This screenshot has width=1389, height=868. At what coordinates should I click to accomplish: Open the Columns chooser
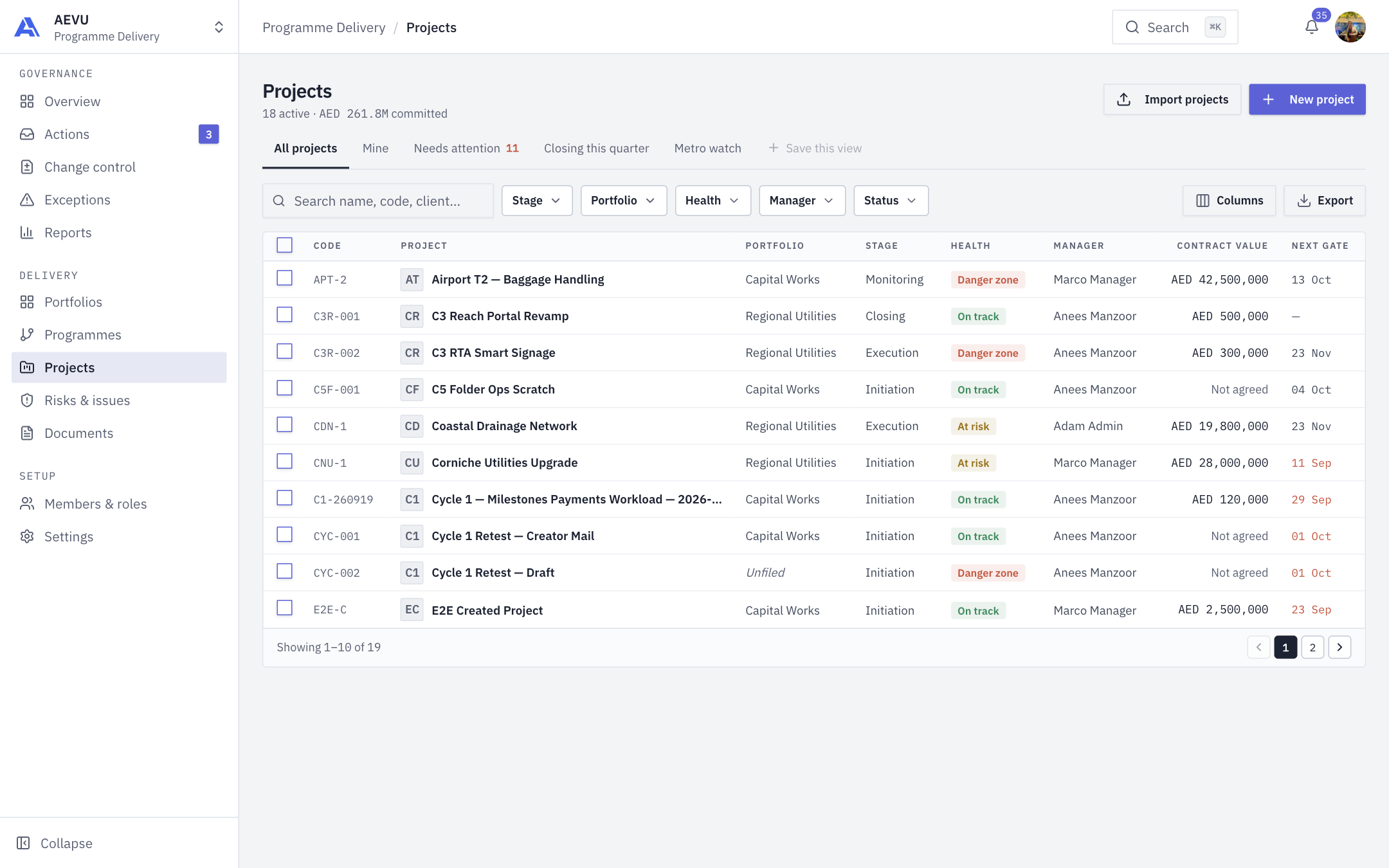pyautogui.click(x=1229, y=201)
